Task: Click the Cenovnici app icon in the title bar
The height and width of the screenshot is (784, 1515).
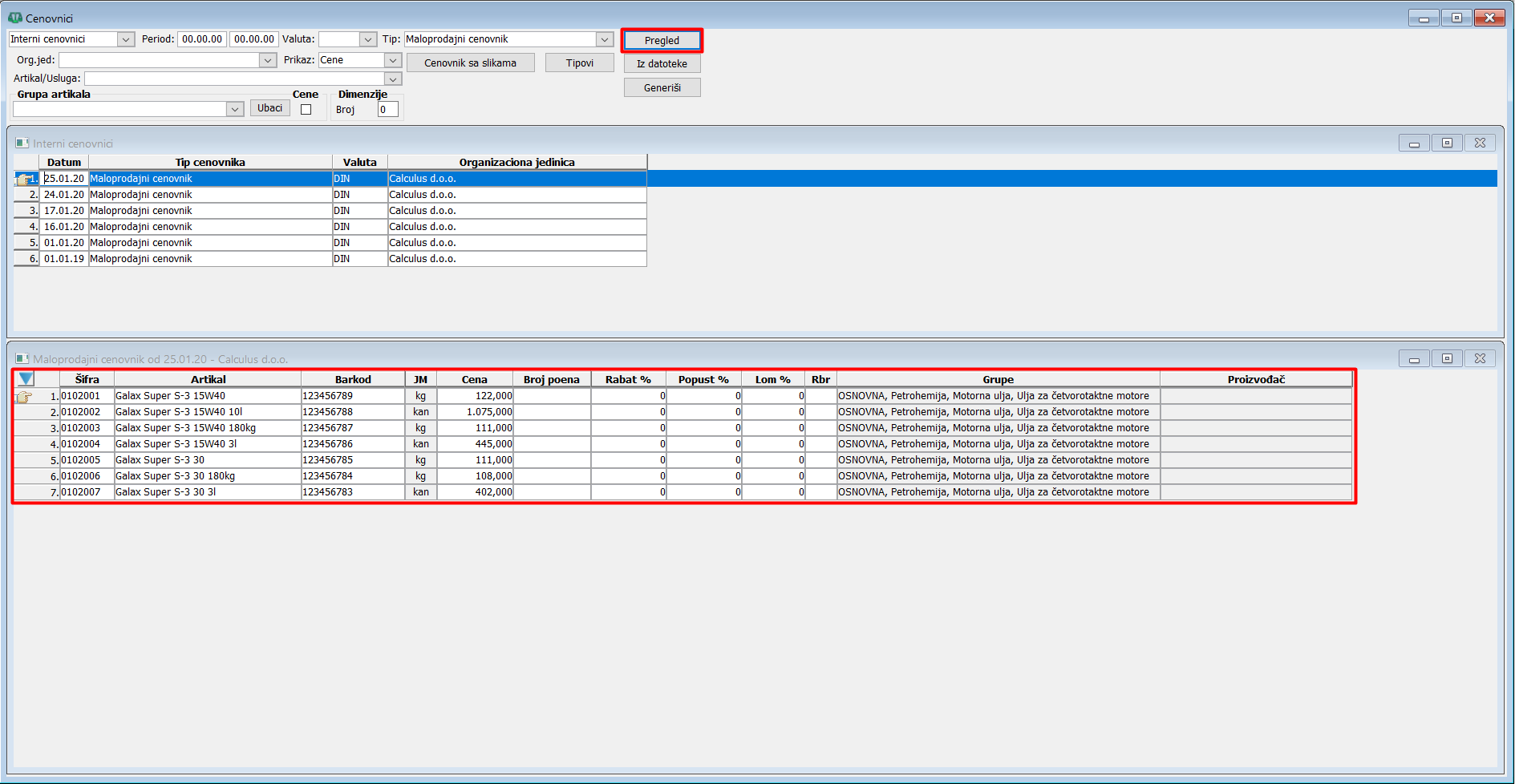Action: (x=14, y=18)
